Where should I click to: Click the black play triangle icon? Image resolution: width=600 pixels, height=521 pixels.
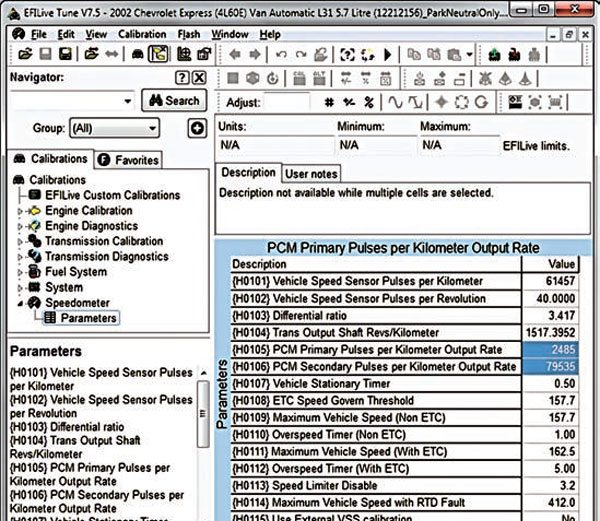(388, 55)
